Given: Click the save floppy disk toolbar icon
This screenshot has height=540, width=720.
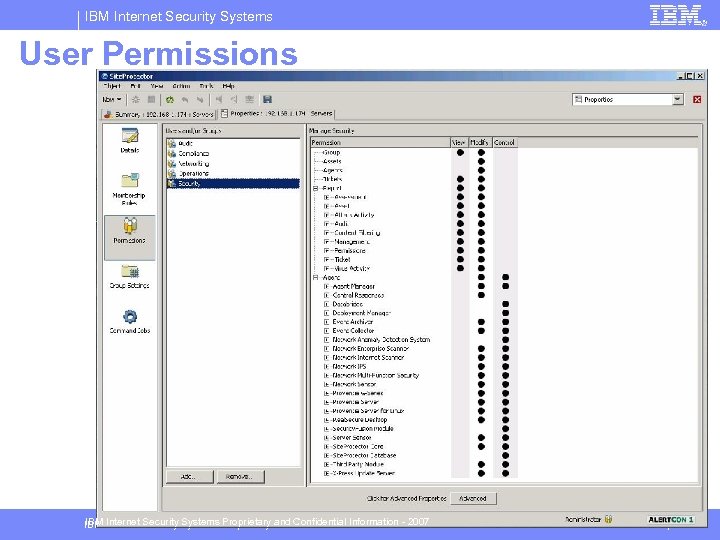Looking at the screenshot, I should click(267, 99).
